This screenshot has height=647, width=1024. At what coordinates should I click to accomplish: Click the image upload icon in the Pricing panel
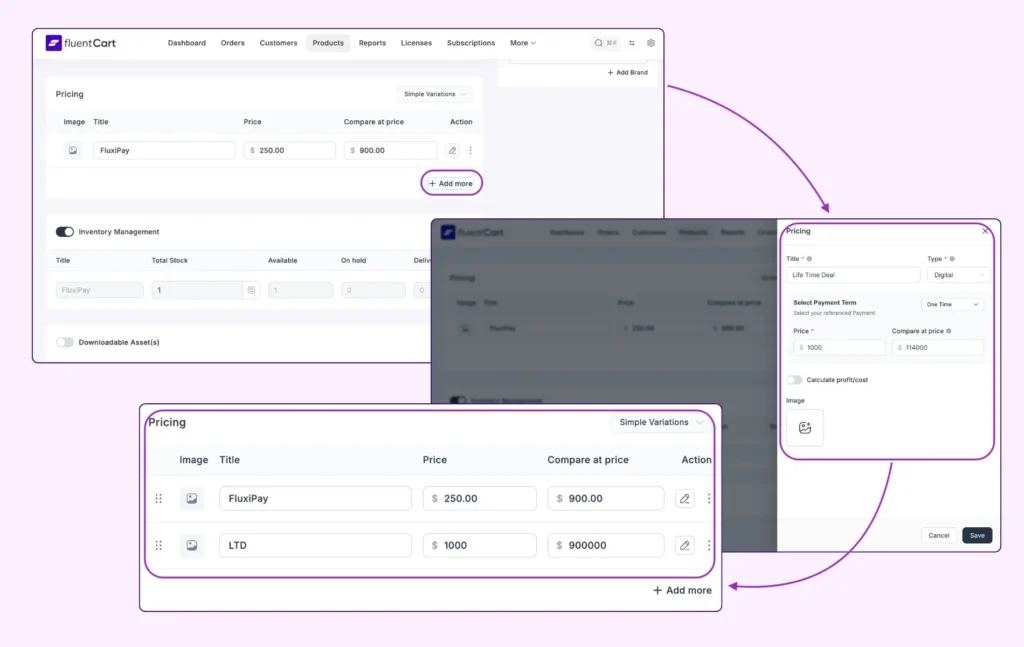pyautogui.click(x=805, y=428)
